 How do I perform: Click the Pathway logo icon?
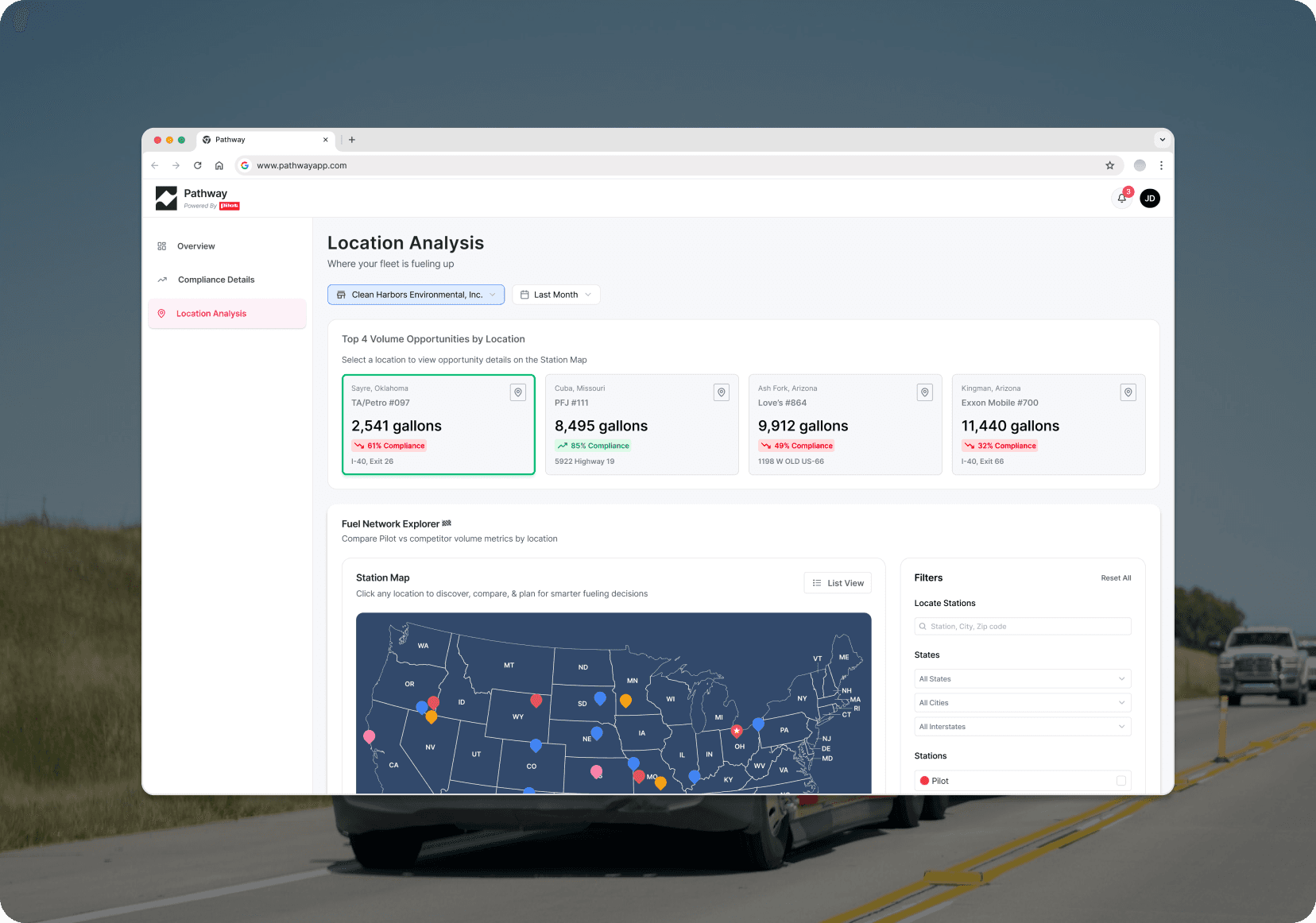(x=166, y=199)
